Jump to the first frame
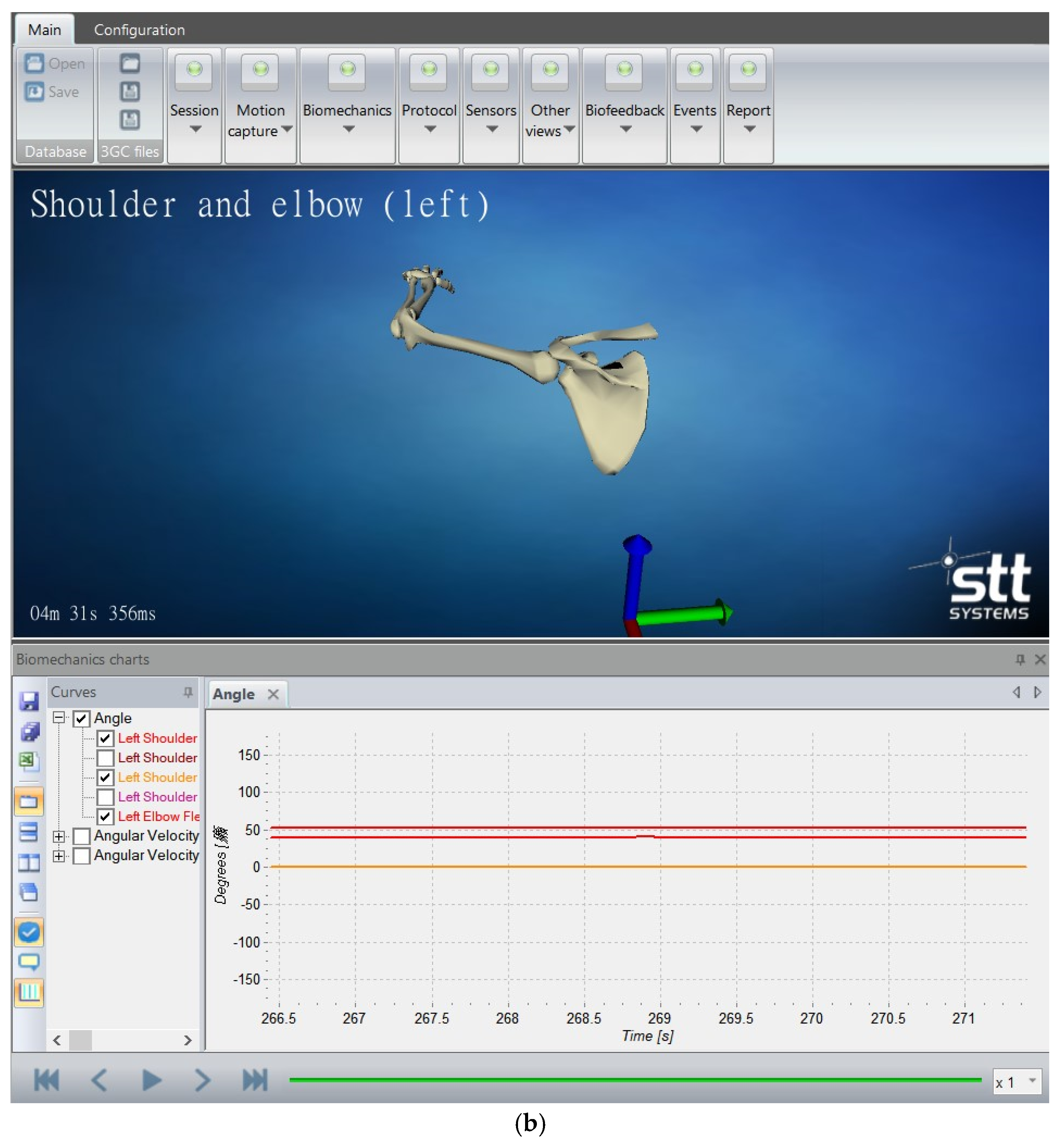The height and width of the screenshot is (1146, 1064). [x=47, y=1080]
